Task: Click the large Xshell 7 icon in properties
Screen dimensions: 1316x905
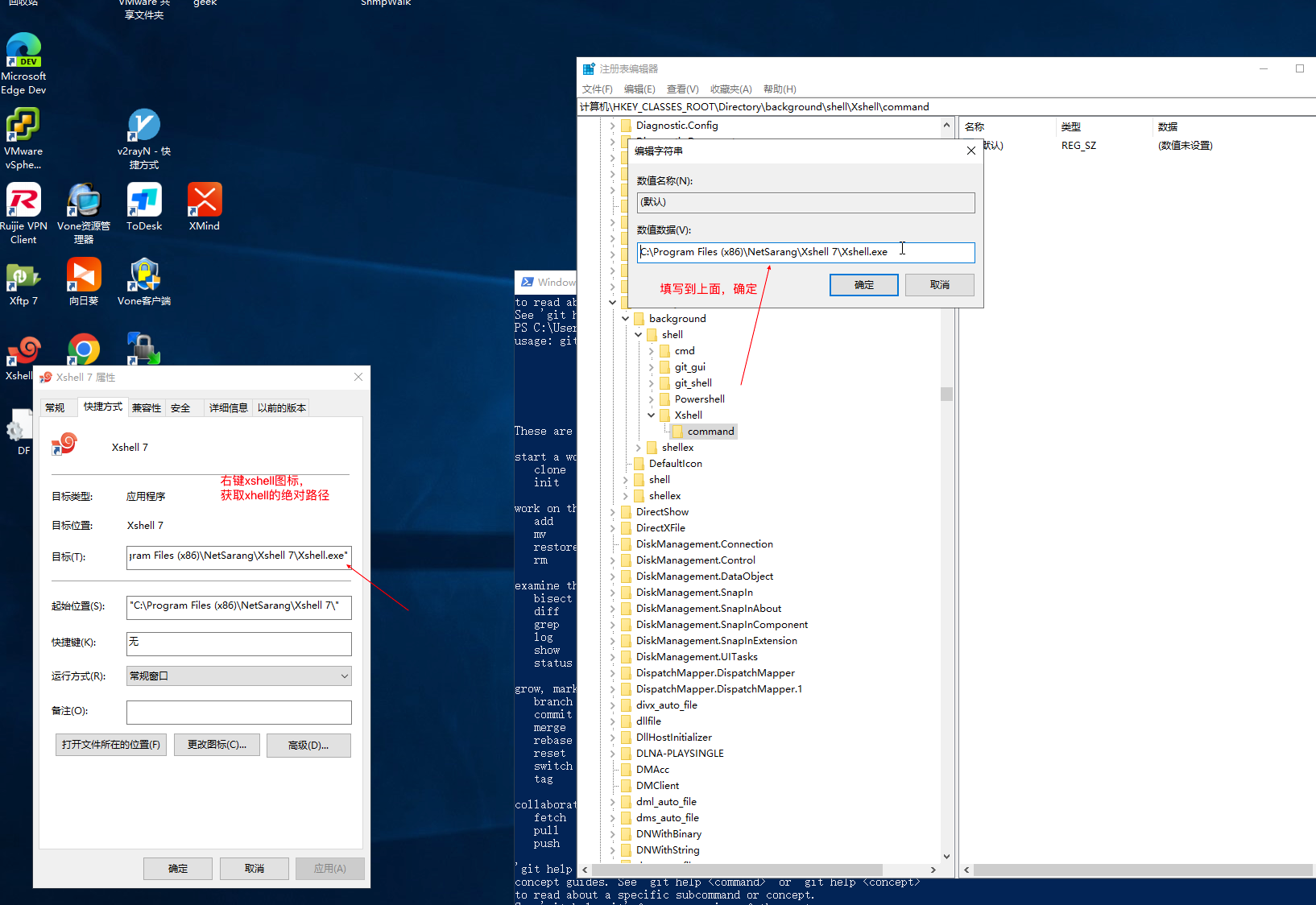Action: [x=64, y=444]
